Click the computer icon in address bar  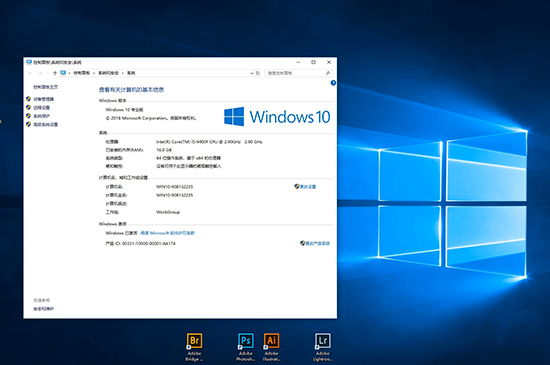[63, 73]
